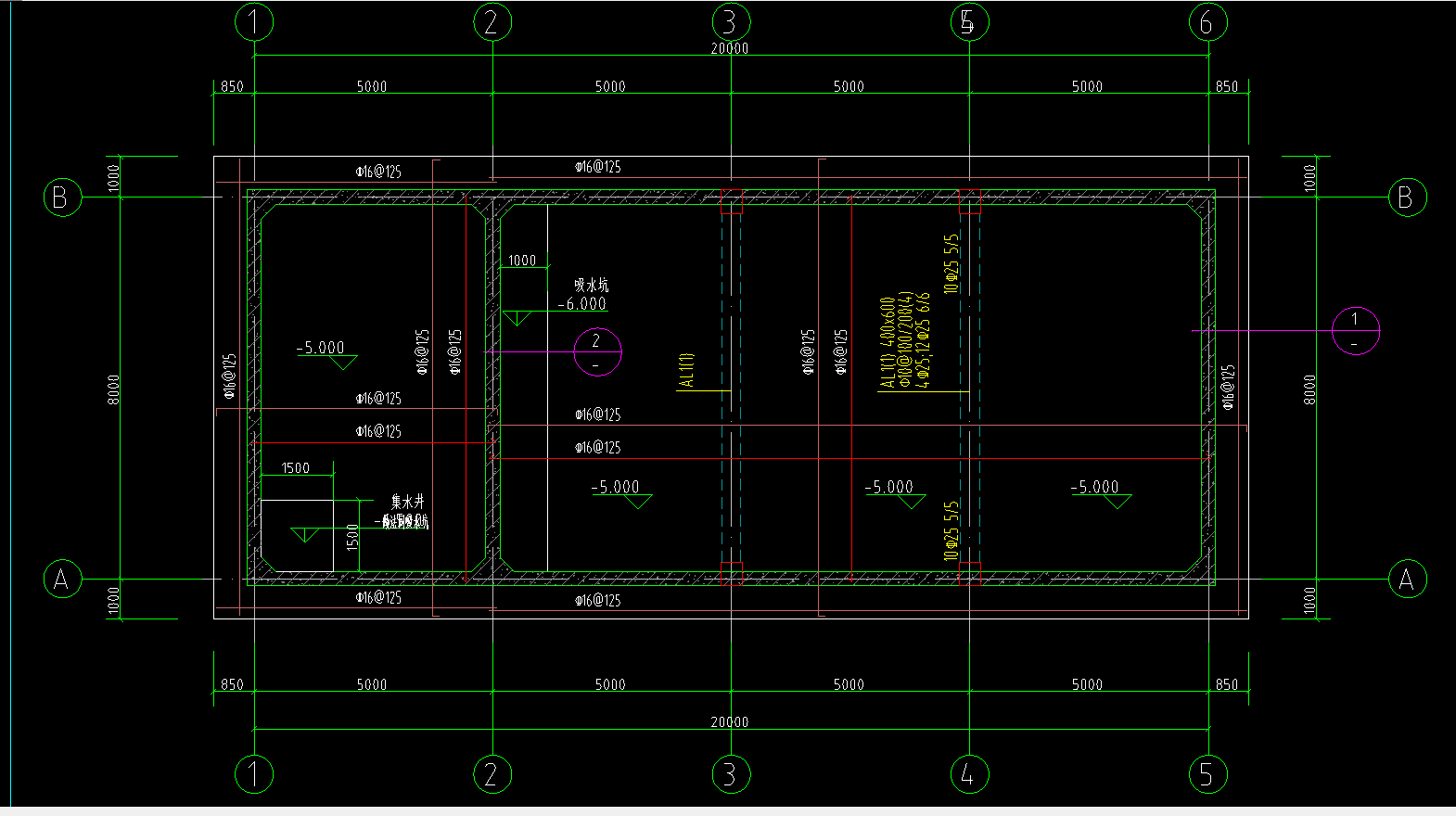Select the 20000 dimension at the bottom
The width and height of the screenshot is (1456, 816).
(730, 721)
